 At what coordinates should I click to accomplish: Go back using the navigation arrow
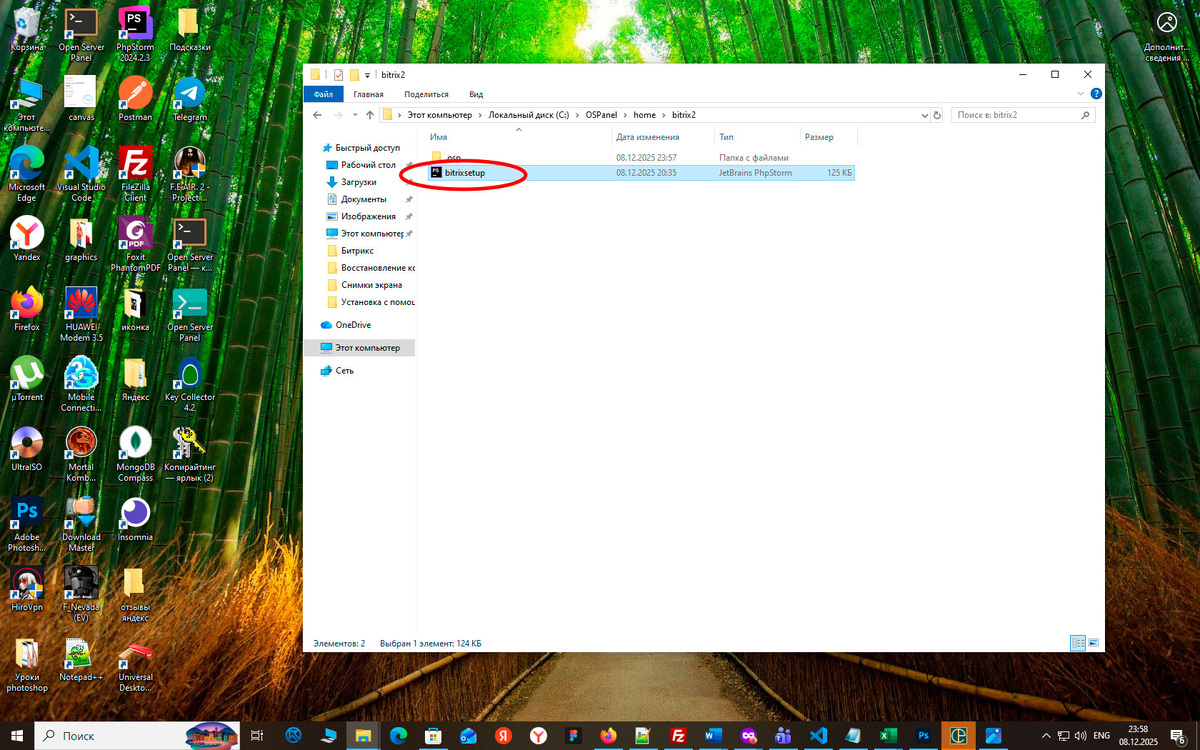point(317,115)
